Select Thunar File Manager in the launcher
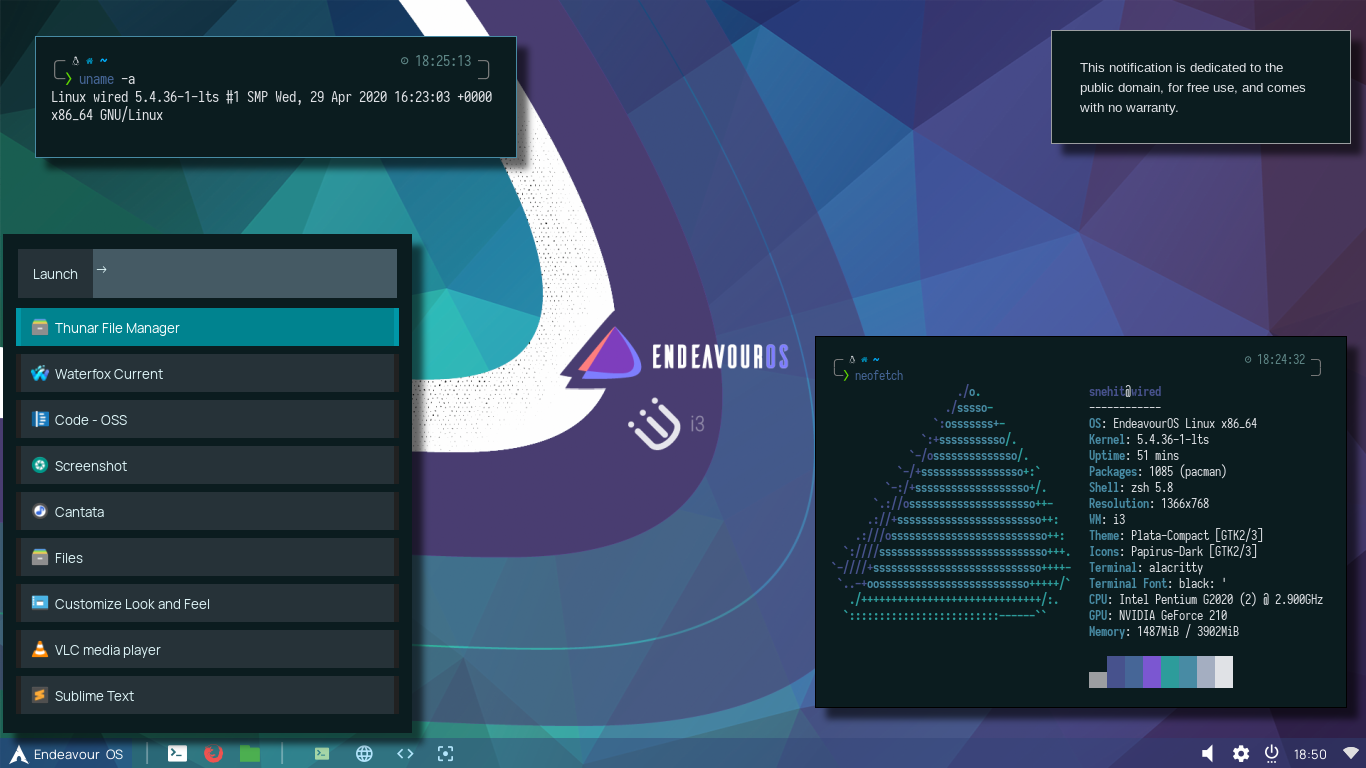Viewport: 1366px width, 768px height. click(207, 327)
